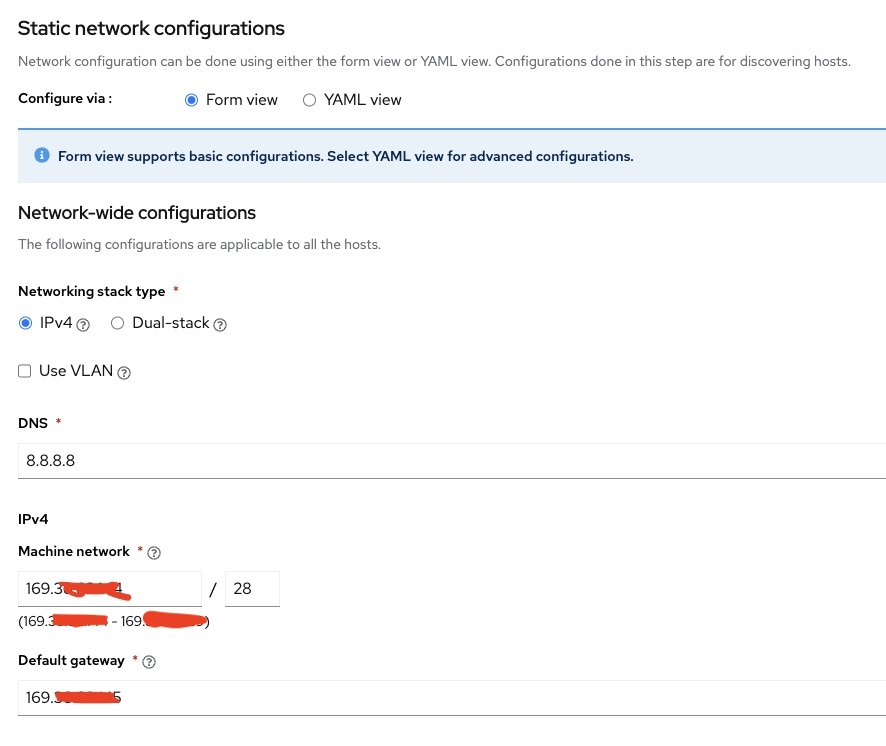Image resolution: width=886 pixels, height=746 pixels.
Task: Select the Dual-stack networking option
Action: pyautogui.click(x=117, y=323)
